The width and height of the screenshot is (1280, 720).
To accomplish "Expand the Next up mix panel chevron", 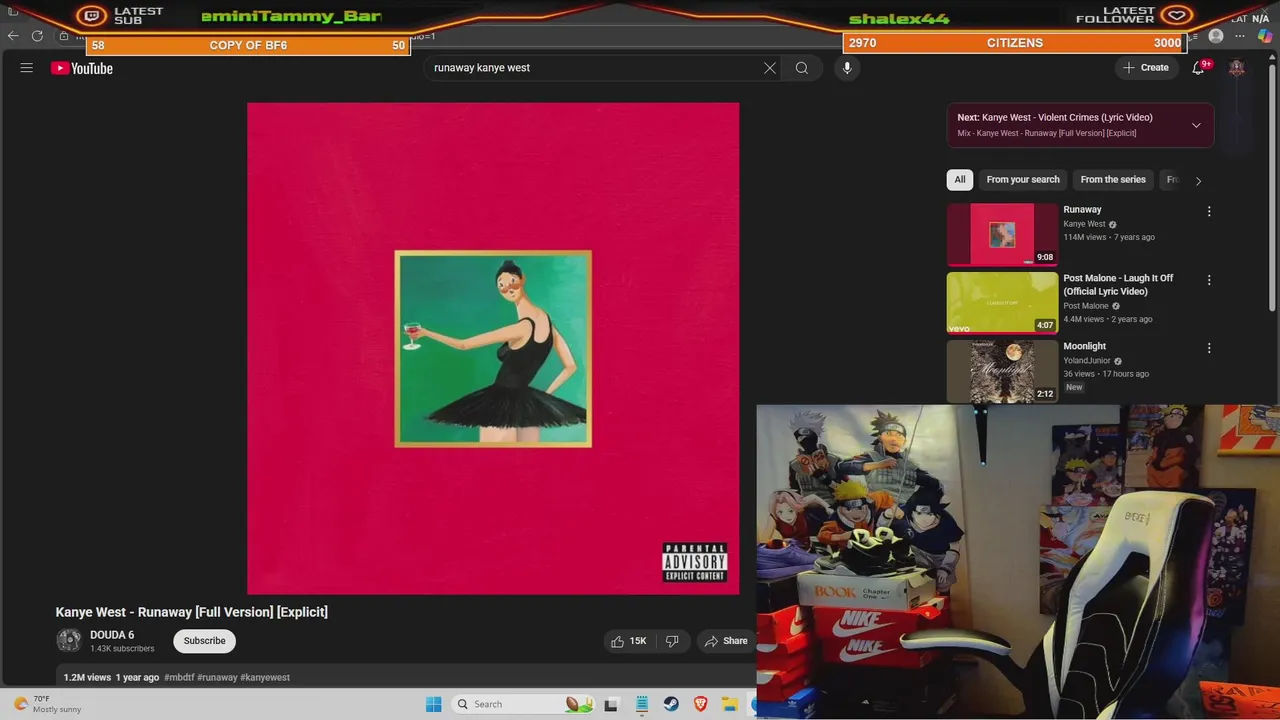I will pyautogui.click(x=1196, y=125).
